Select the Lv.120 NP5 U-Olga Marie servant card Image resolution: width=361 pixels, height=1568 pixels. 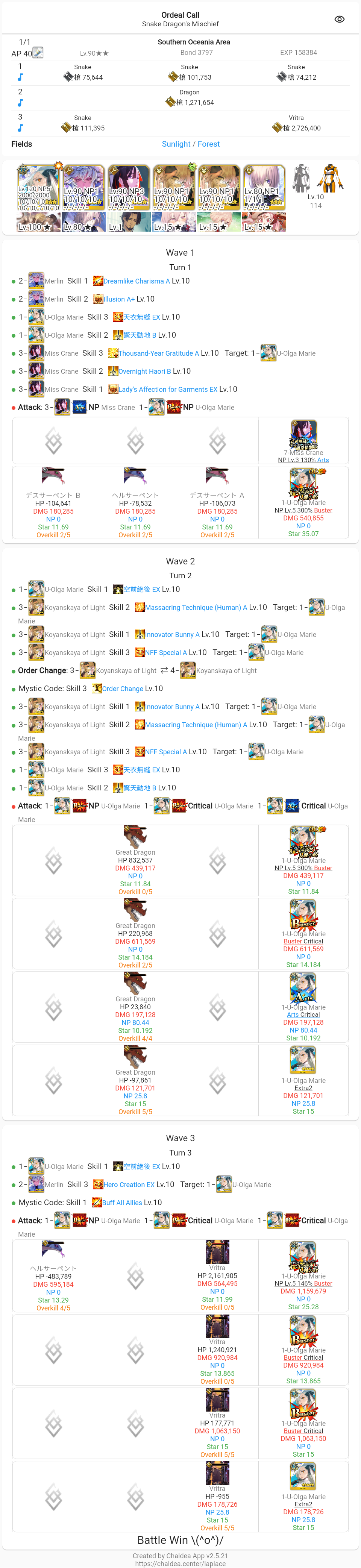click(x=38, y=188)
